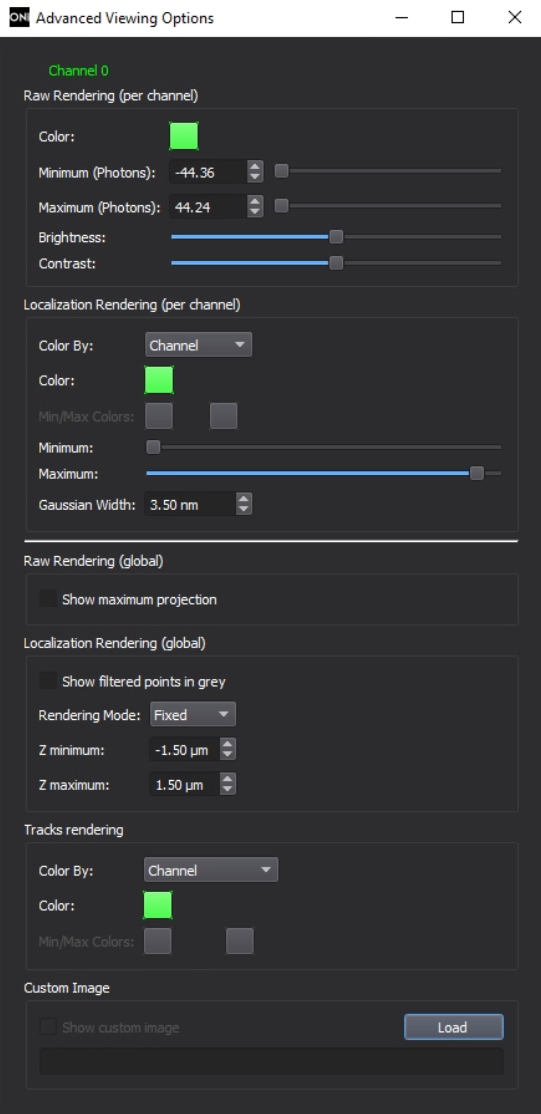Decrease Maximum (Photons) with down arrow

pyautogui.click(x=255, y=212)
